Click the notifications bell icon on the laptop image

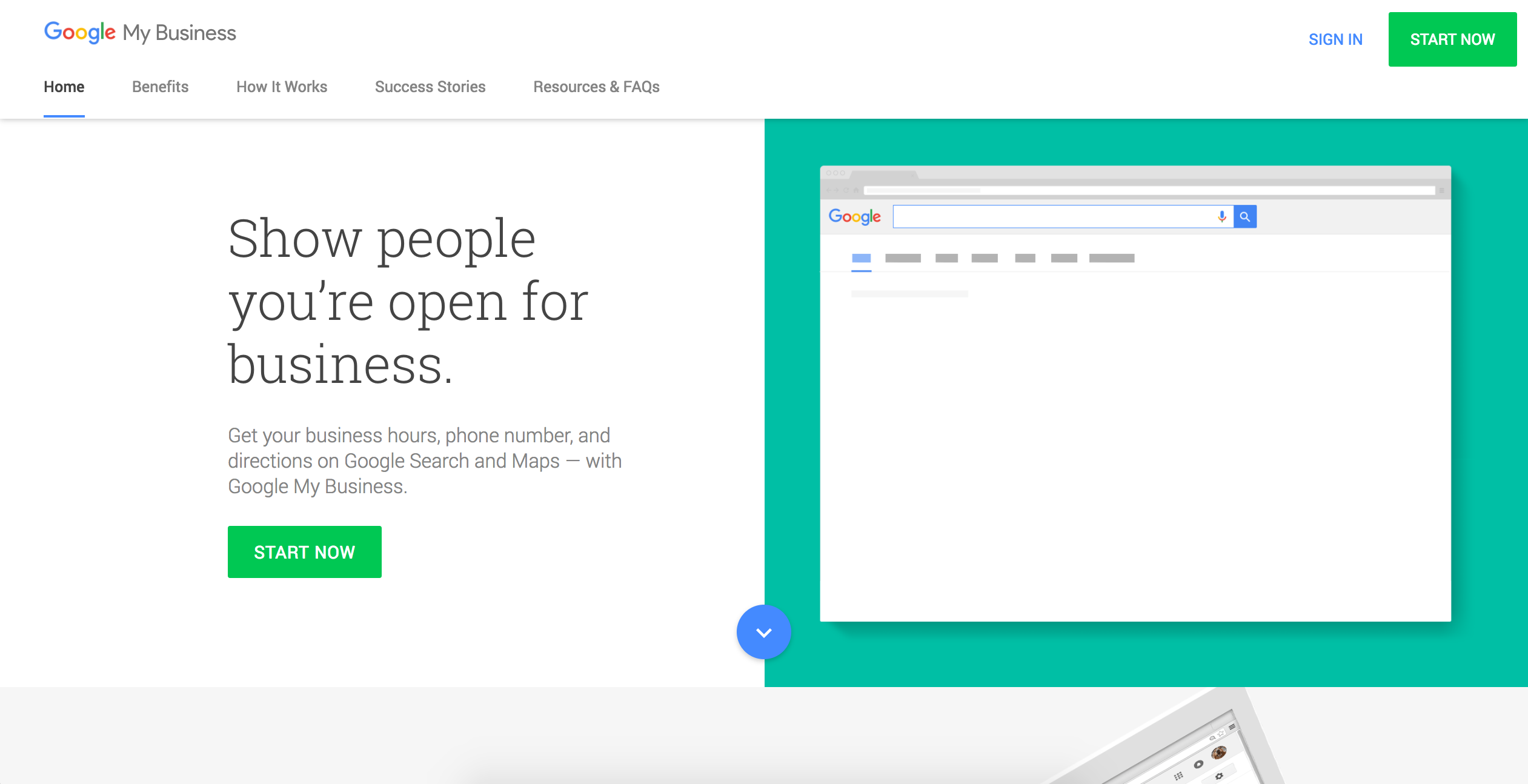[1198, 764]
